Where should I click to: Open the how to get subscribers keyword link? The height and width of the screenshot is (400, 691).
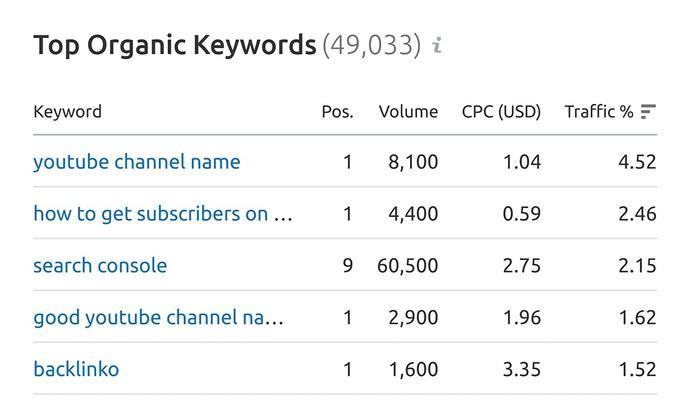coord(163,214)
